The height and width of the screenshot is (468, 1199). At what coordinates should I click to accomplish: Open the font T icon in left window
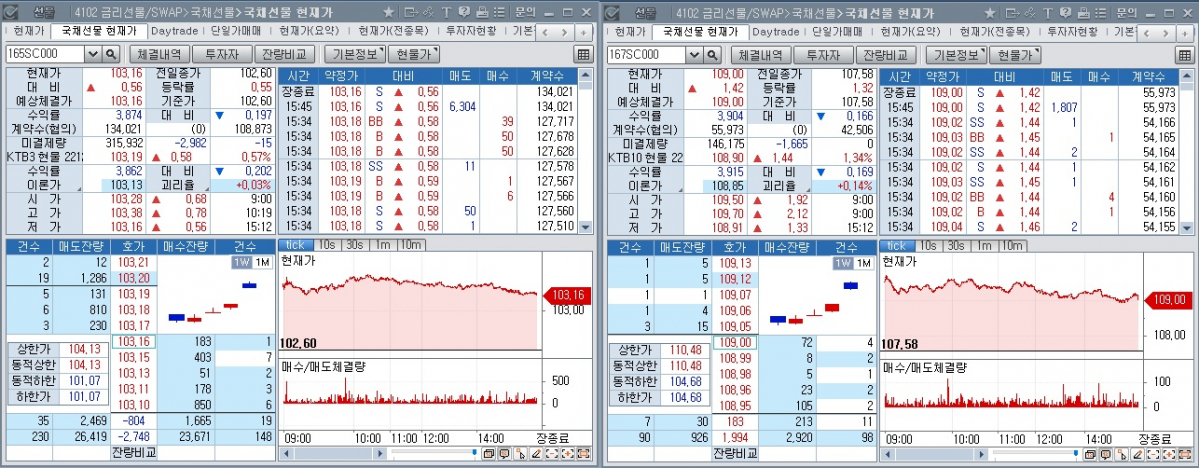click(446, 12)
